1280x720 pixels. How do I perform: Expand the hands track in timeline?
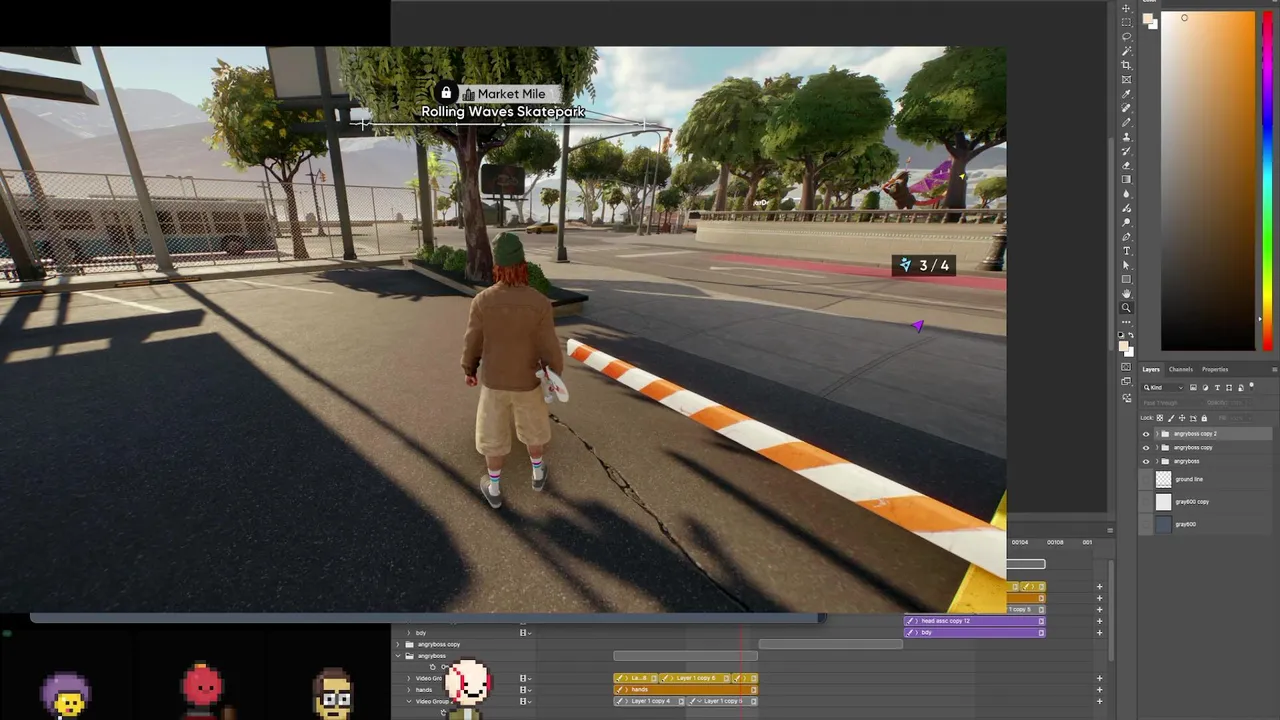(408, 690)
